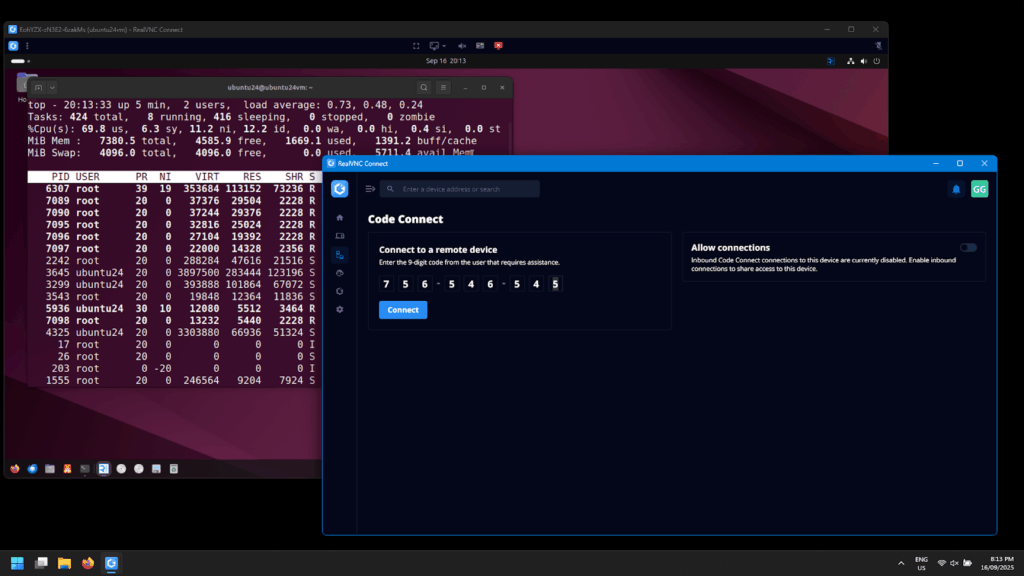The width and height of the screenshot is (1024, 576).
Task: Open Firefox in the Ubuntu dock
Action: coord(15,468)
